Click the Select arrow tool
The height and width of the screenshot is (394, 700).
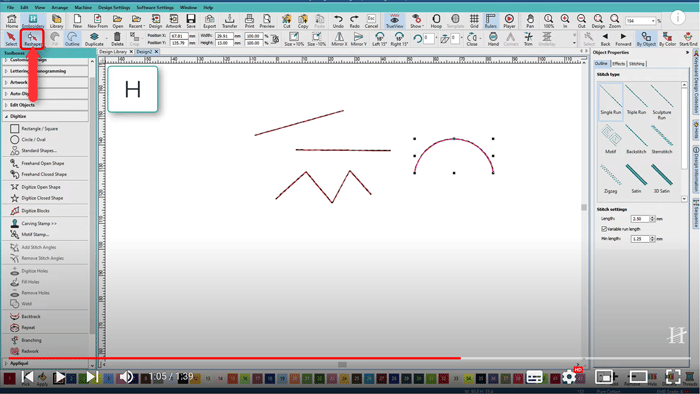11,39
